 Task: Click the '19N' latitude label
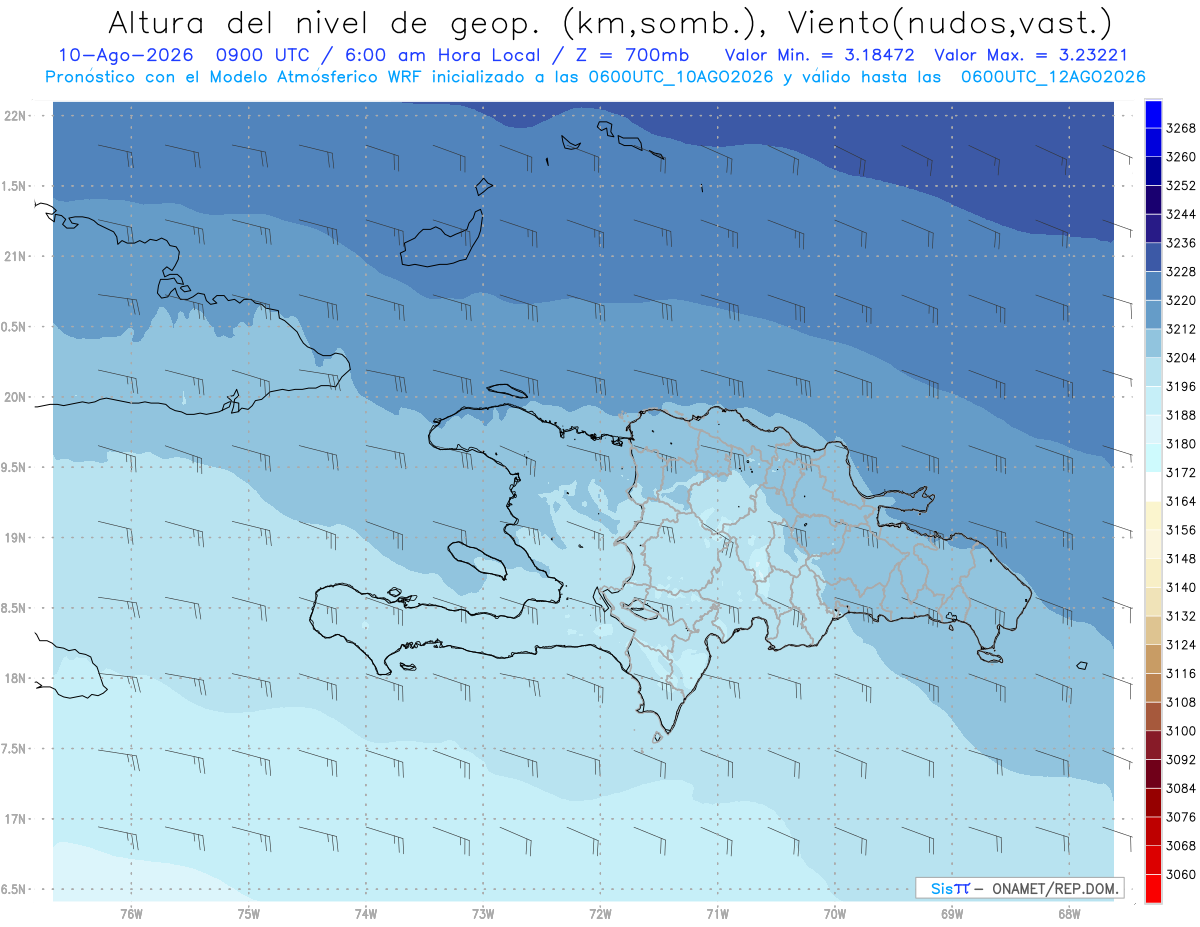(15, 538)
